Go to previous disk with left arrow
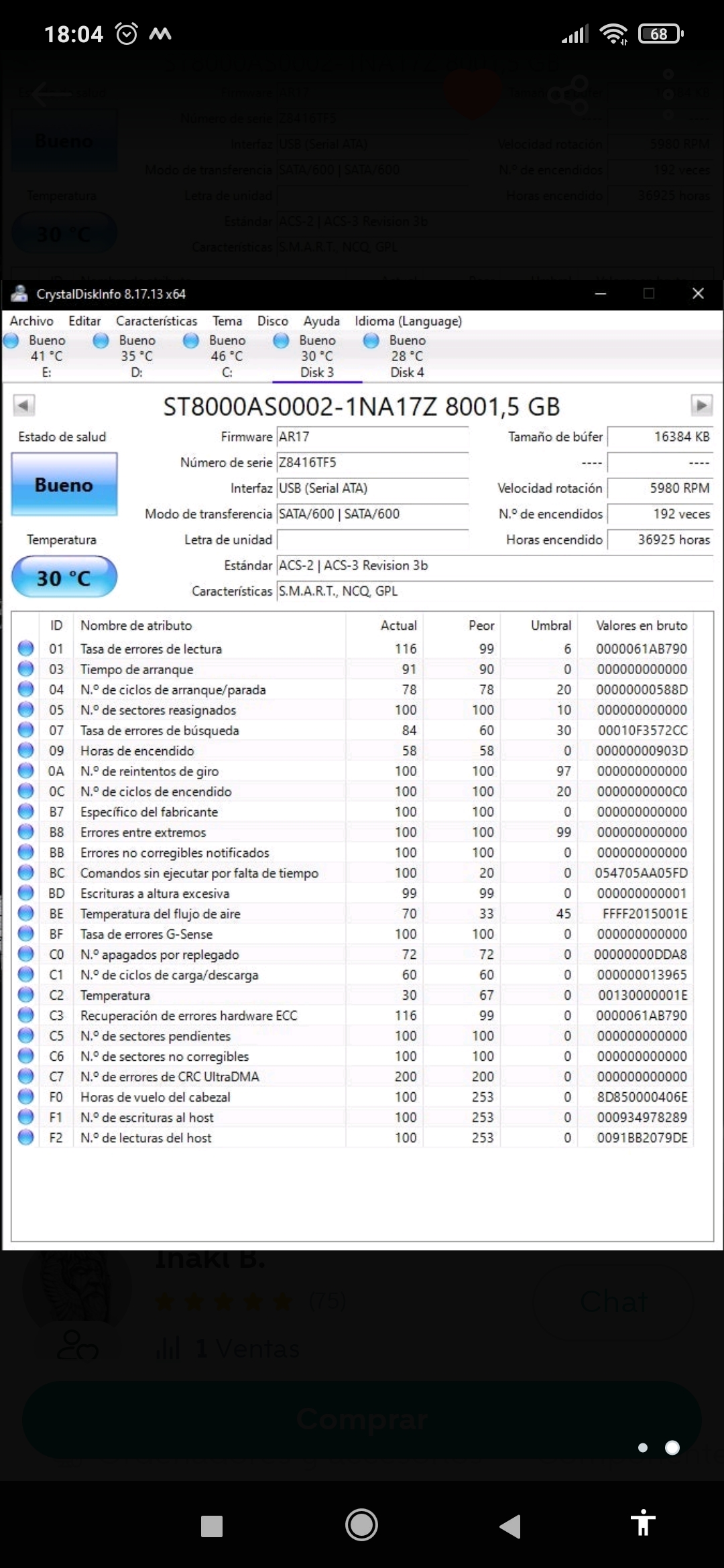 tap(23, 405)
